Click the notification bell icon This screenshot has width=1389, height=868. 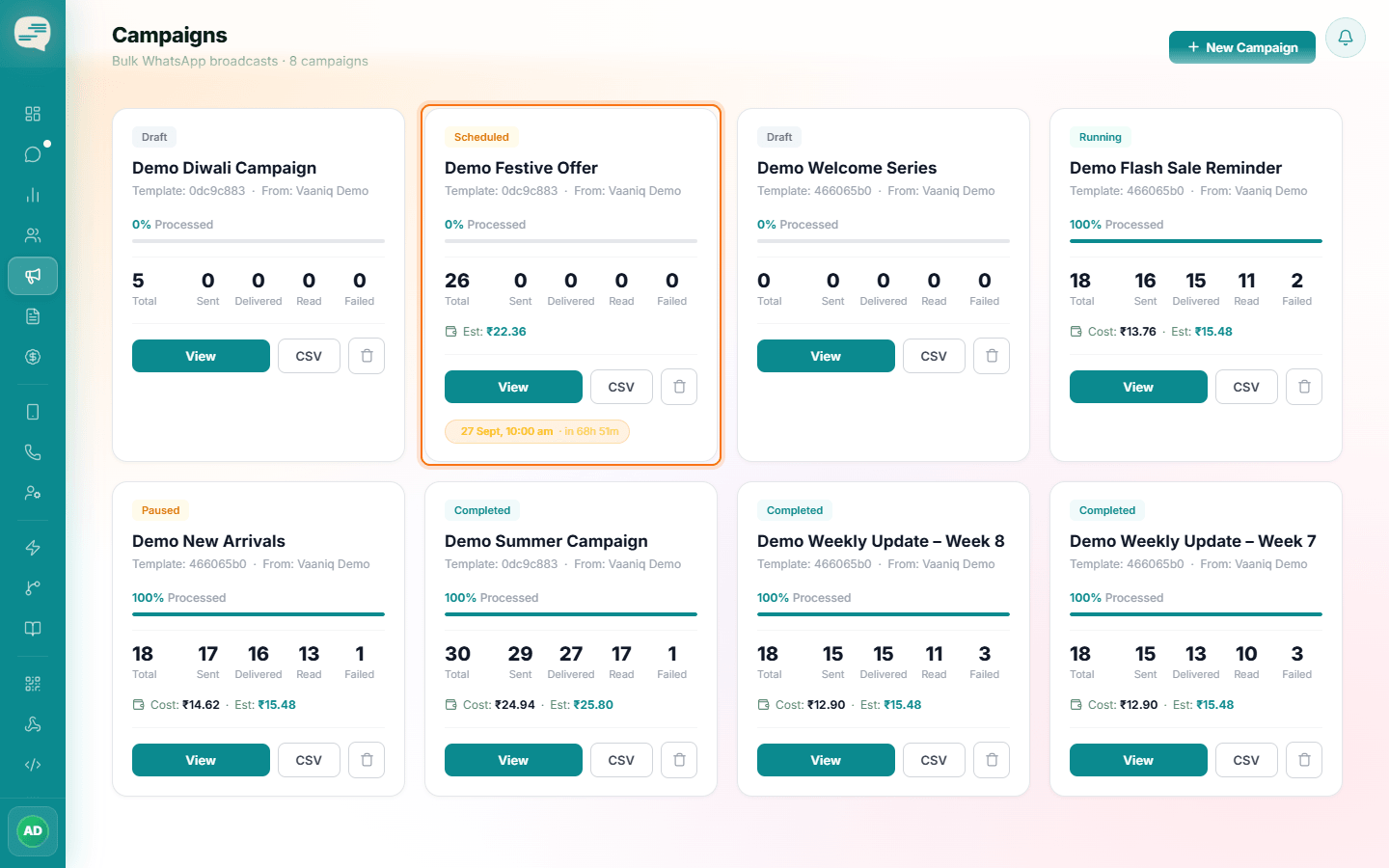(1346, 38)
